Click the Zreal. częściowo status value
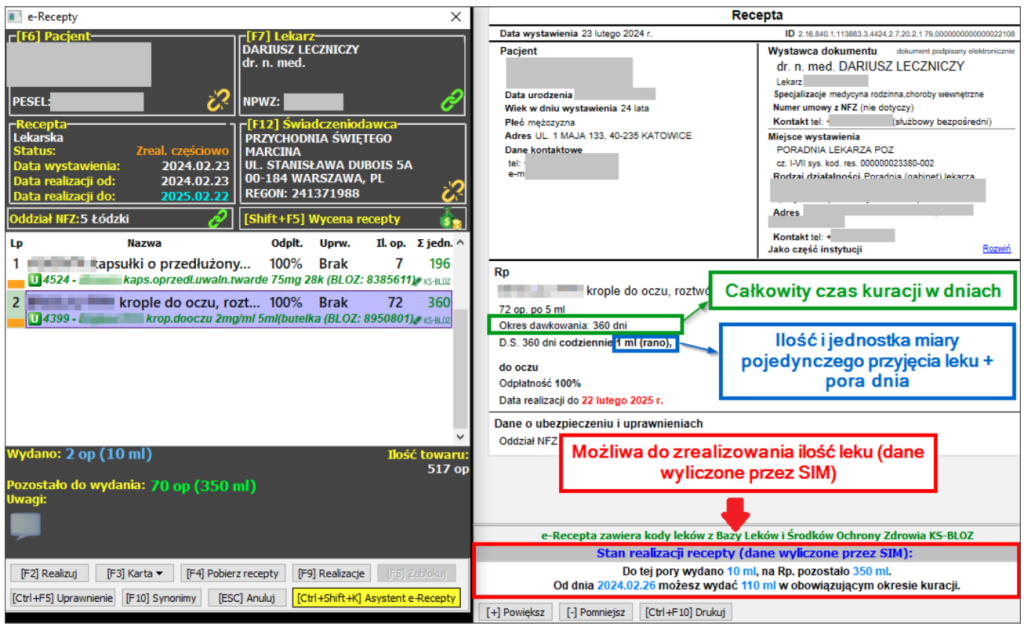1024x627 pixels. tap(182, 151)
